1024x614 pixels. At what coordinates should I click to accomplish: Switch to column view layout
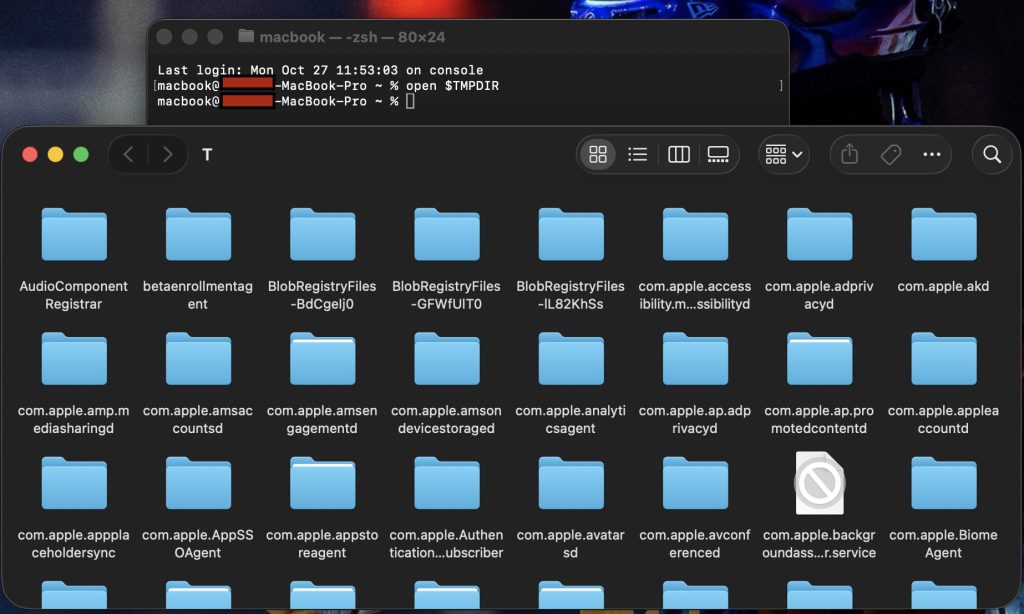coord(678,154)
